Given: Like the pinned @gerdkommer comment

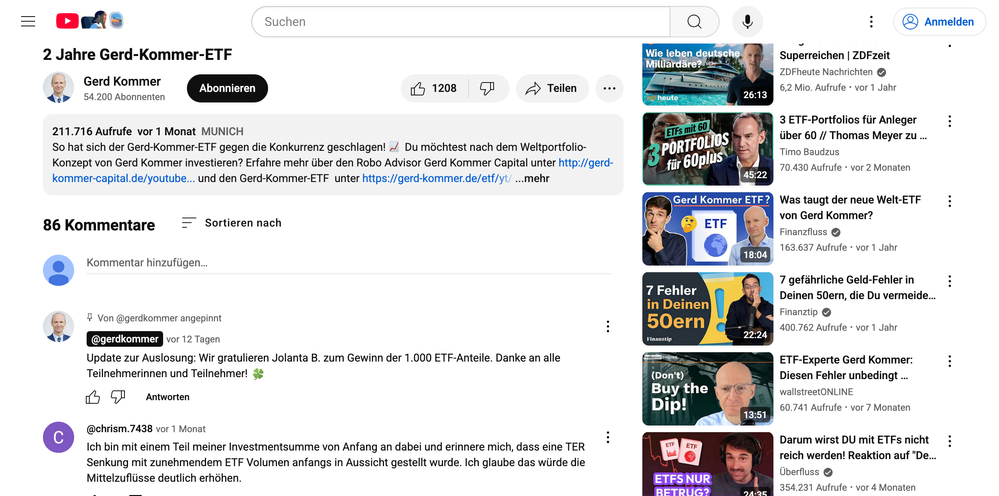Looking at the screenshot, I should (93, 397).
